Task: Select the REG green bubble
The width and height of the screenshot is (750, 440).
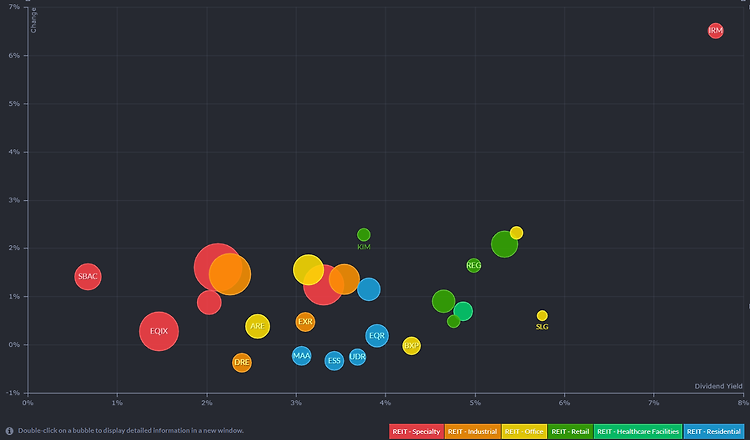Action: [x=474, y=265]
